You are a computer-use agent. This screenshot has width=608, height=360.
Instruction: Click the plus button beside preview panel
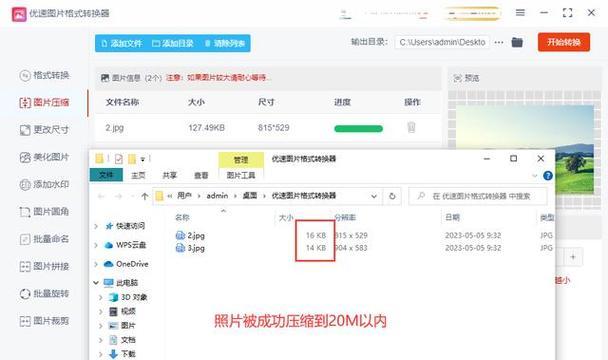[573, 257]
